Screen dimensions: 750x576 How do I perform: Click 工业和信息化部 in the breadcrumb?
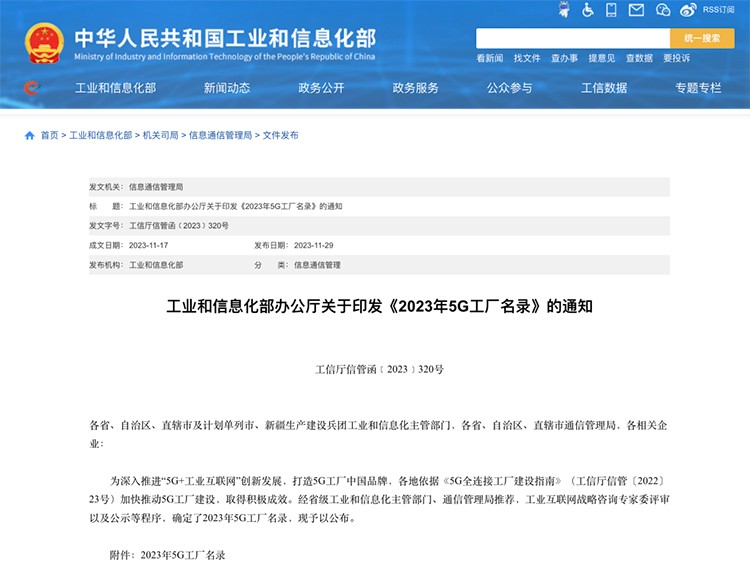coord(100,135)
